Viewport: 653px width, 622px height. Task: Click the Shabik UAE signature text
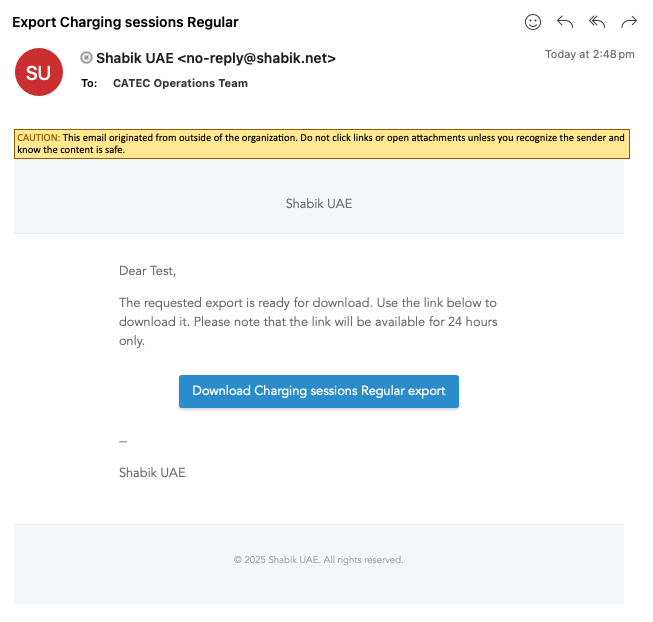[152, 473]
